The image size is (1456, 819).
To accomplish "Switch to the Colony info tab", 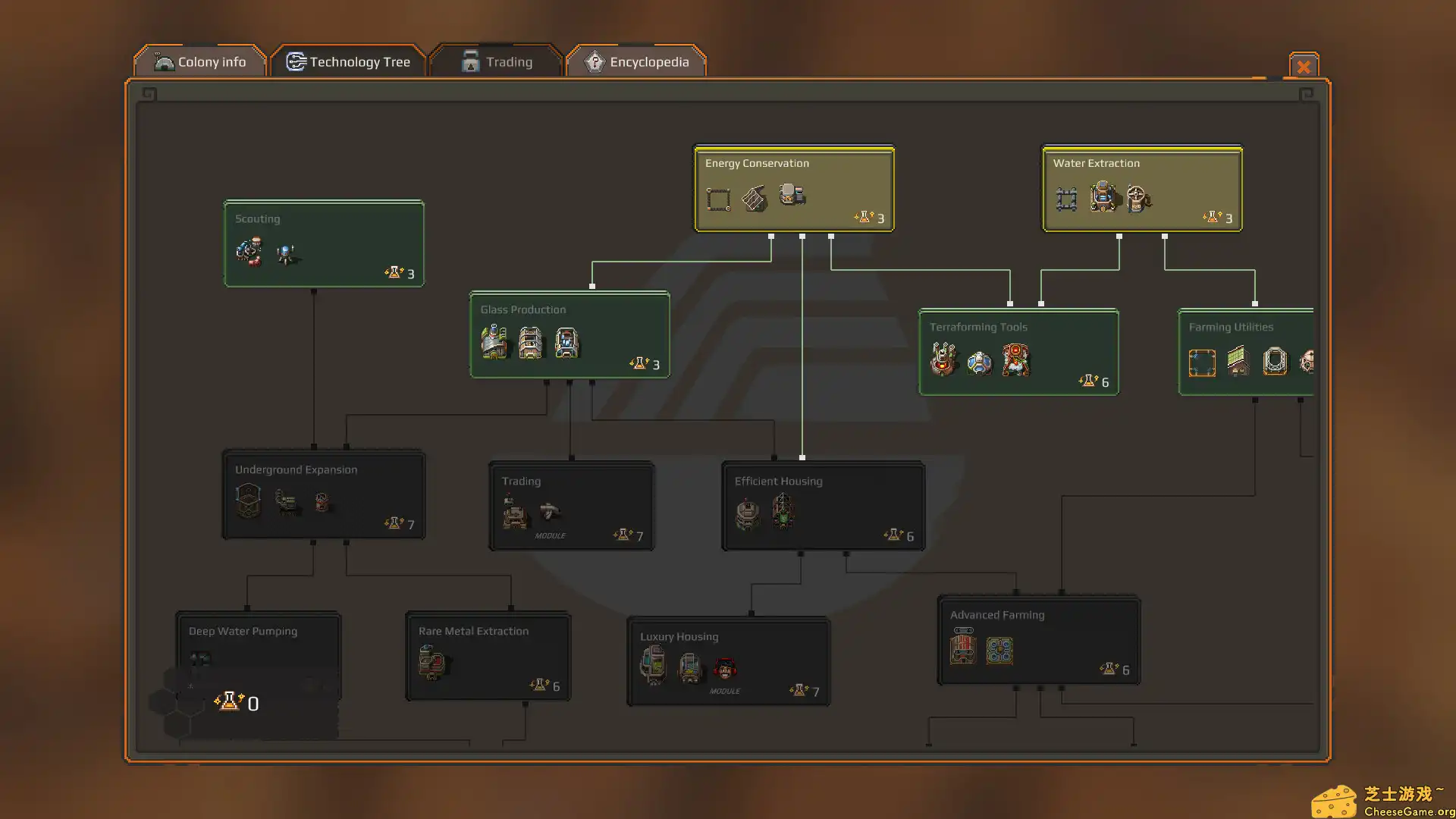I will point(199,61).
